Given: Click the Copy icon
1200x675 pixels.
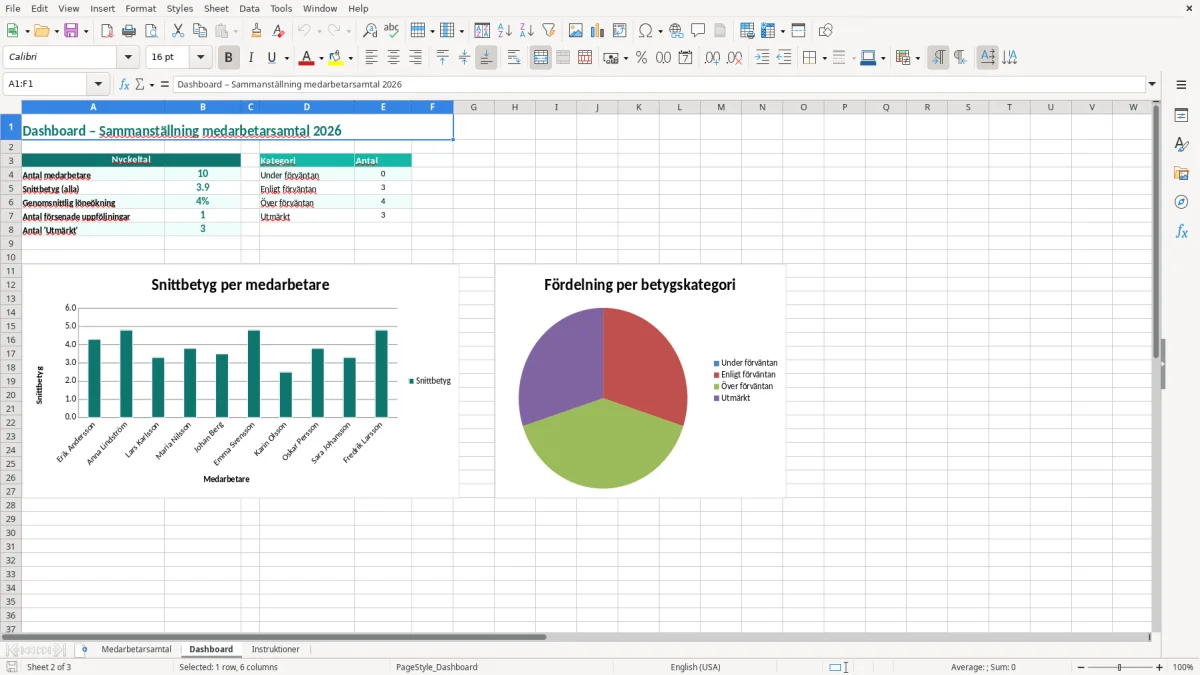Looking at the screenshot, I should [200, 31].
